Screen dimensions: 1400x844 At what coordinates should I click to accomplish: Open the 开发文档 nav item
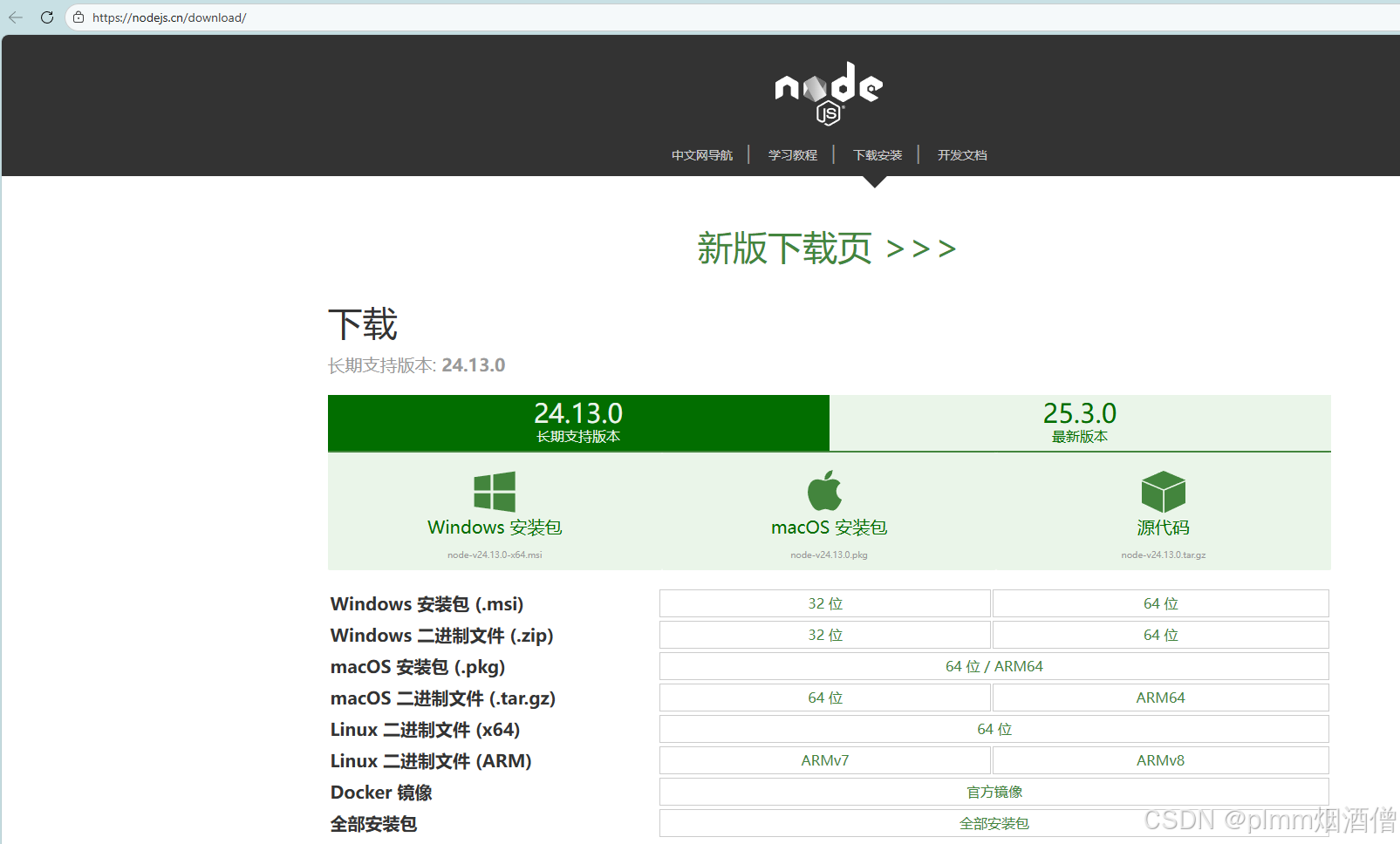click(x=962, y=155)
